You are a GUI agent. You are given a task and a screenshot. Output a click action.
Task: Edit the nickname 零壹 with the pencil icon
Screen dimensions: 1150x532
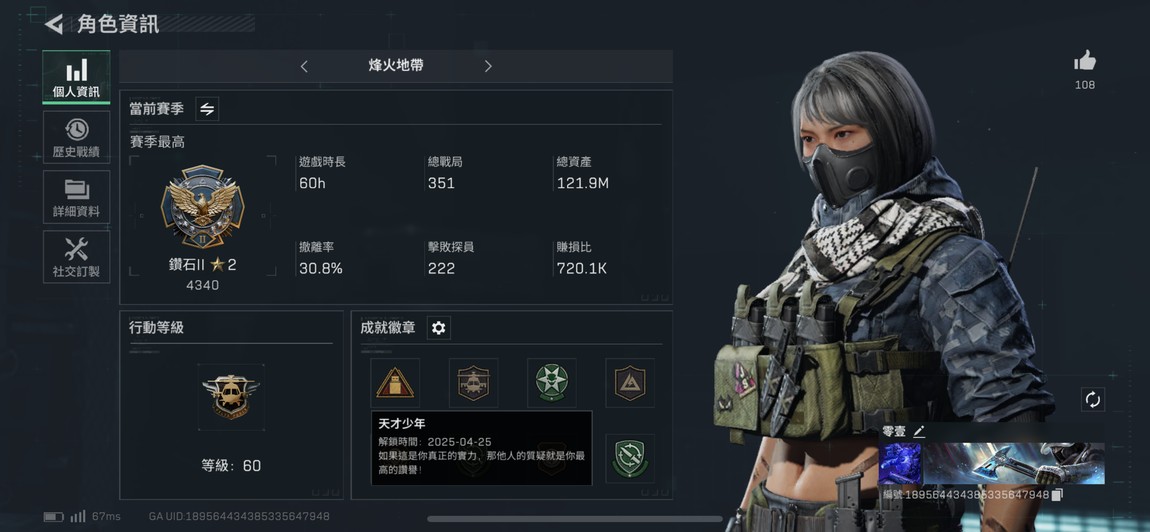pyautogui.click(x=919, y=432)
